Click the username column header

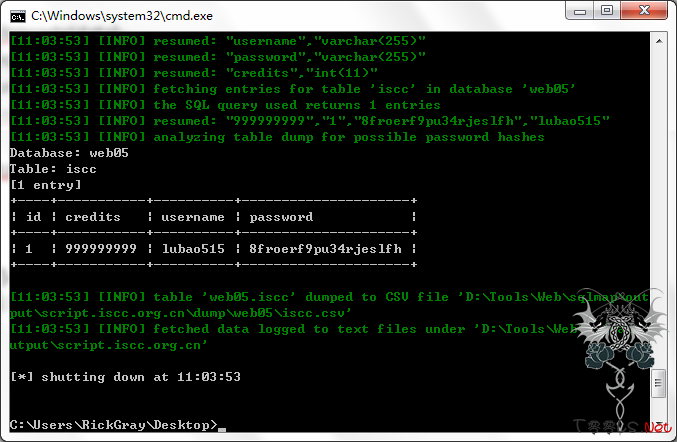click(x=193, y=217)
